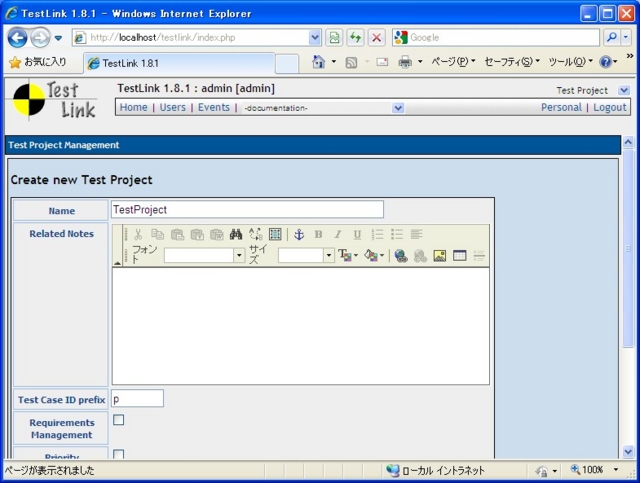Click the RSS feeds icon
Viewport: 640px width, 483px height.
[x=351, y=62]
